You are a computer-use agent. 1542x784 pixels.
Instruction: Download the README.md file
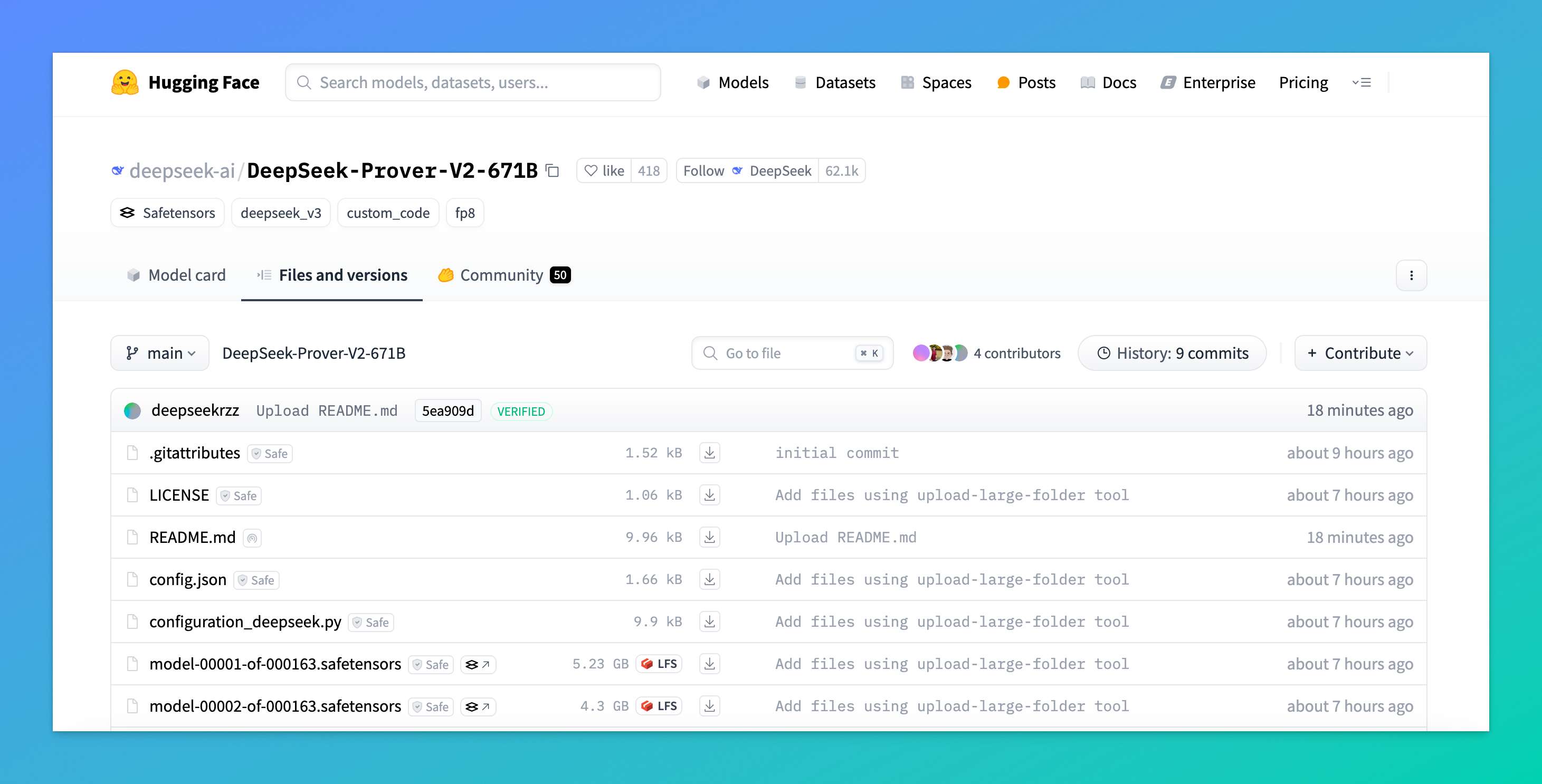[x=709, y=538]
